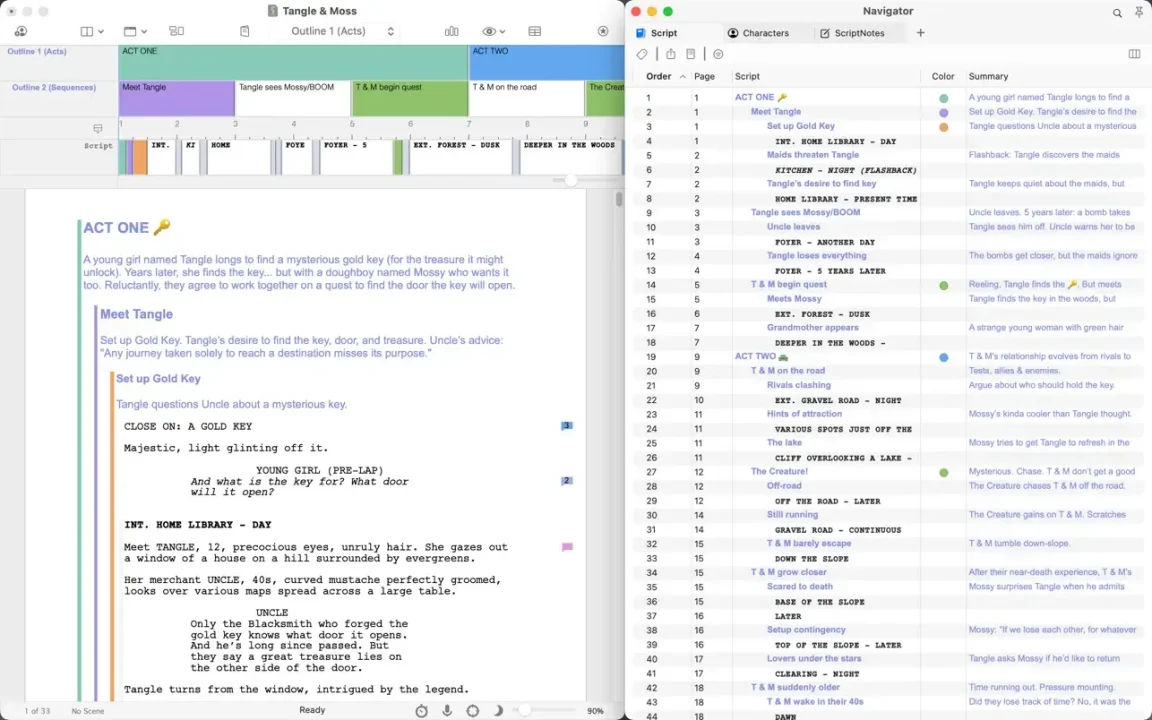Click the tag icon in Navigator
Screen dimensions: 1152x720
[x=642, y=54]
